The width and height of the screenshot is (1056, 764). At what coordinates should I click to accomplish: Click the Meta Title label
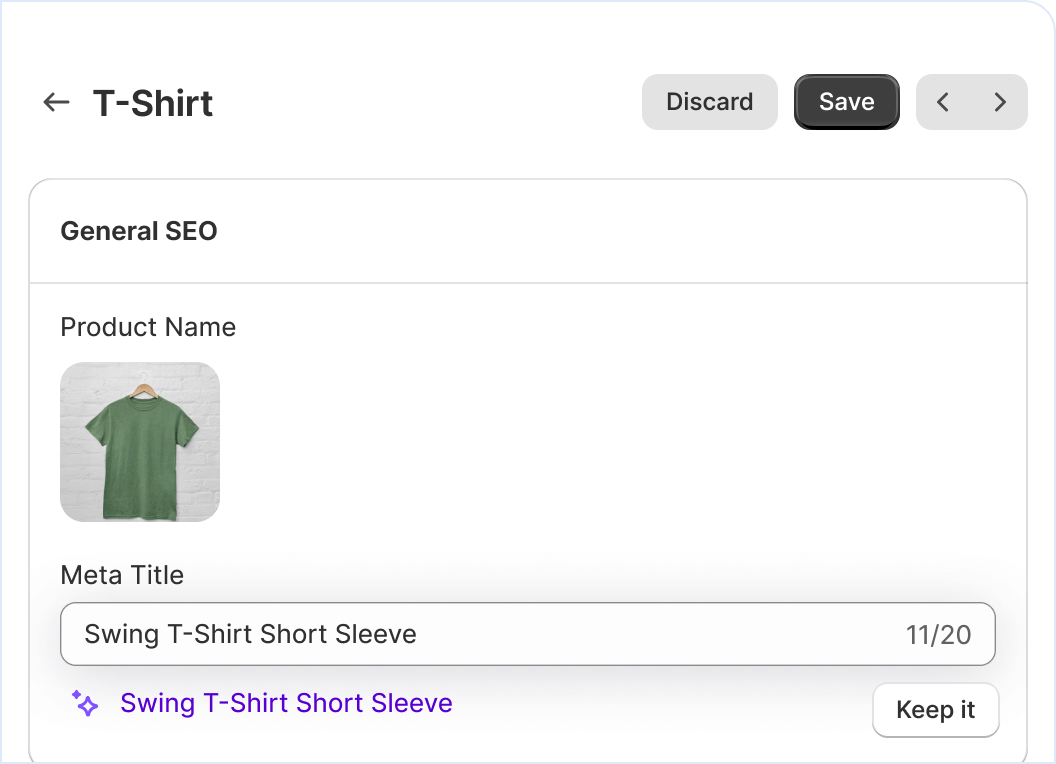122,575
